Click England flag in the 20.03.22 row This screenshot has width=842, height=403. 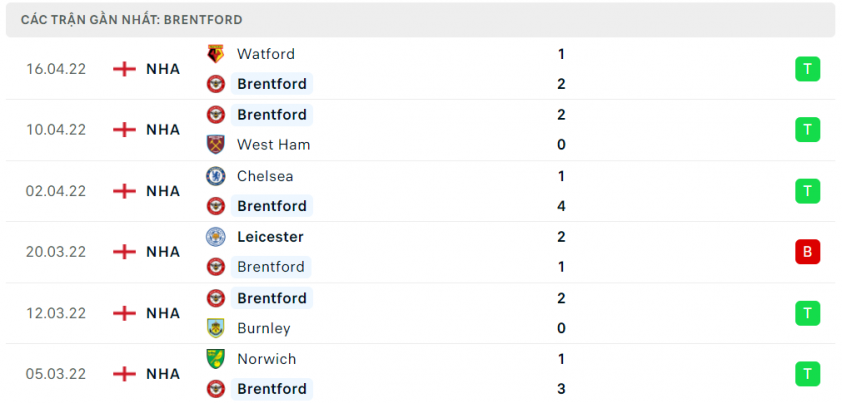[125, 252]
